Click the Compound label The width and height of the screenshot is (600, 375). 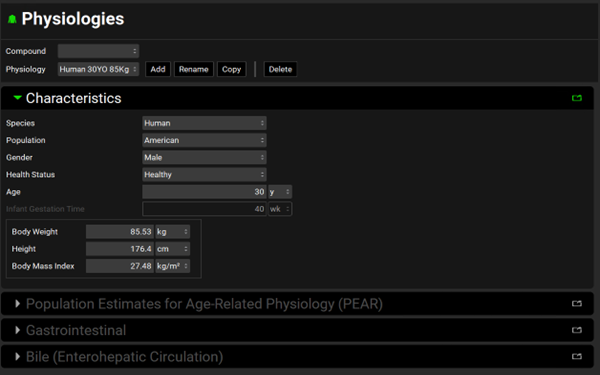[x=26, y=51]
